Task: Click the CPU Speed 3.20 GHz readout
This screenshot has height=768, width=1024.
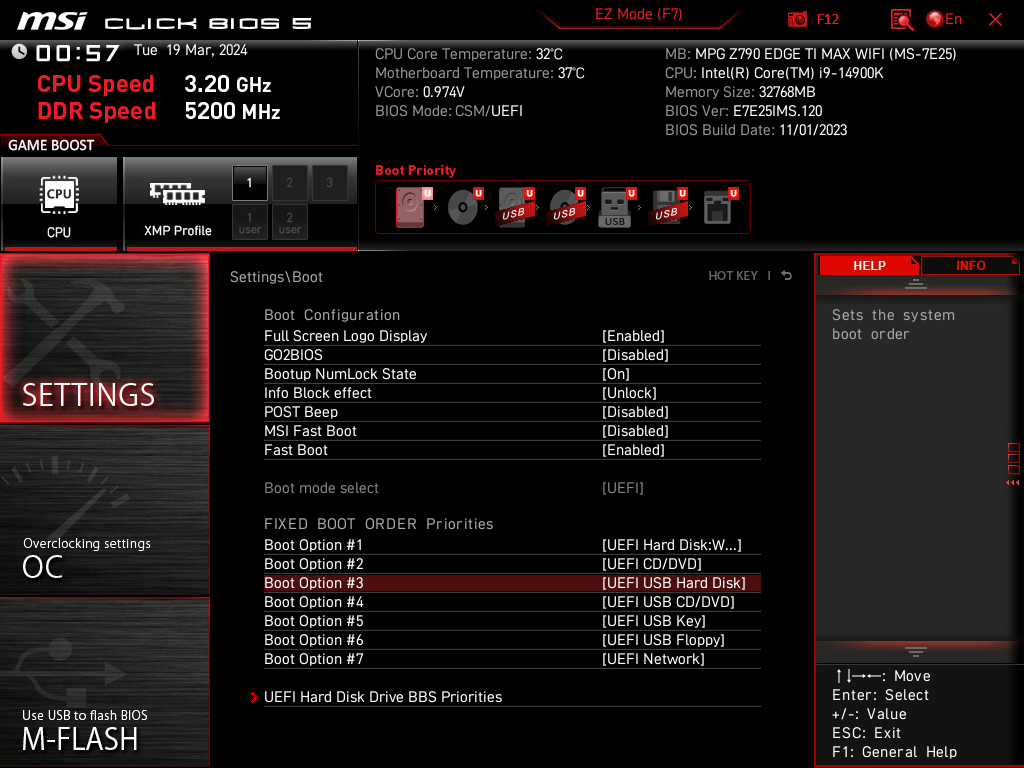Action: click(x=154, y=84)
